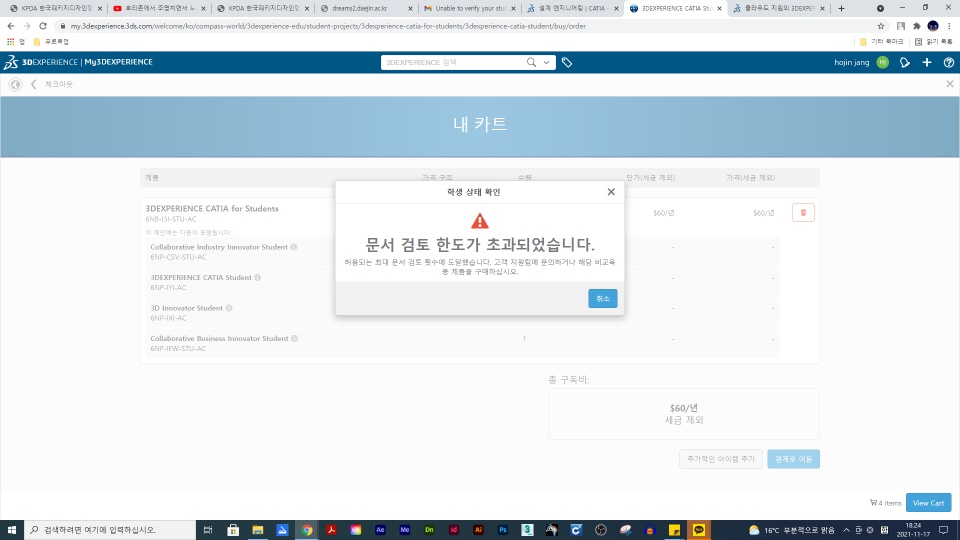This screenshot has width=960, height=540.
Task: Bookmark this page with star icon
Action: tap(881, 26)
